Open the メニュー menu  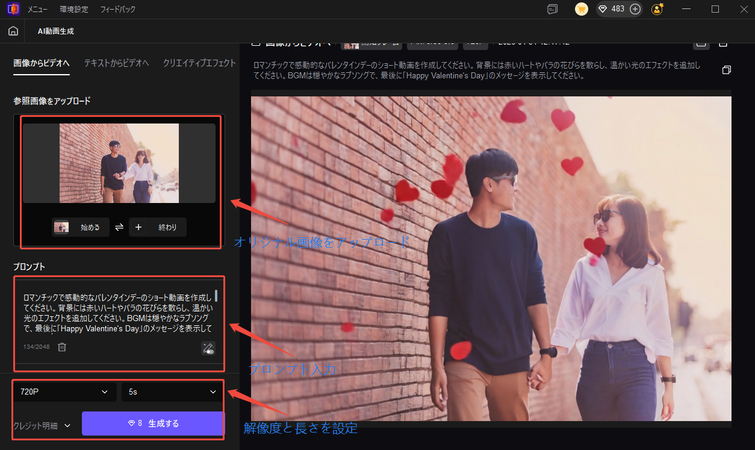[x=37, y=9]
